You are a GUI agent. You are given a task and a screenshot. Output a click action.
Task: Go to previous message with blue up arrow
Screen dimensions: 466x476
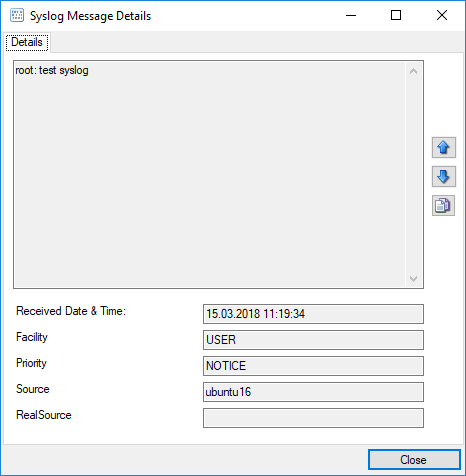[x=443, y=147]
